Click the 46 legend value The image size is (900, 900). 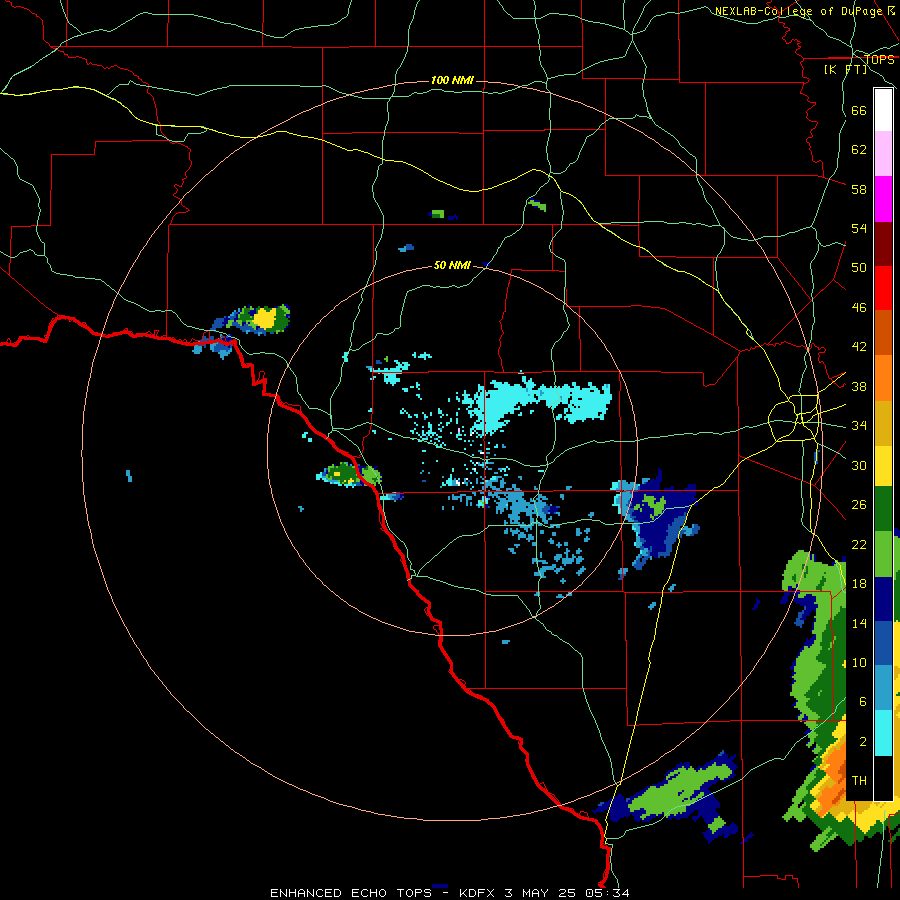pos(859,308)
